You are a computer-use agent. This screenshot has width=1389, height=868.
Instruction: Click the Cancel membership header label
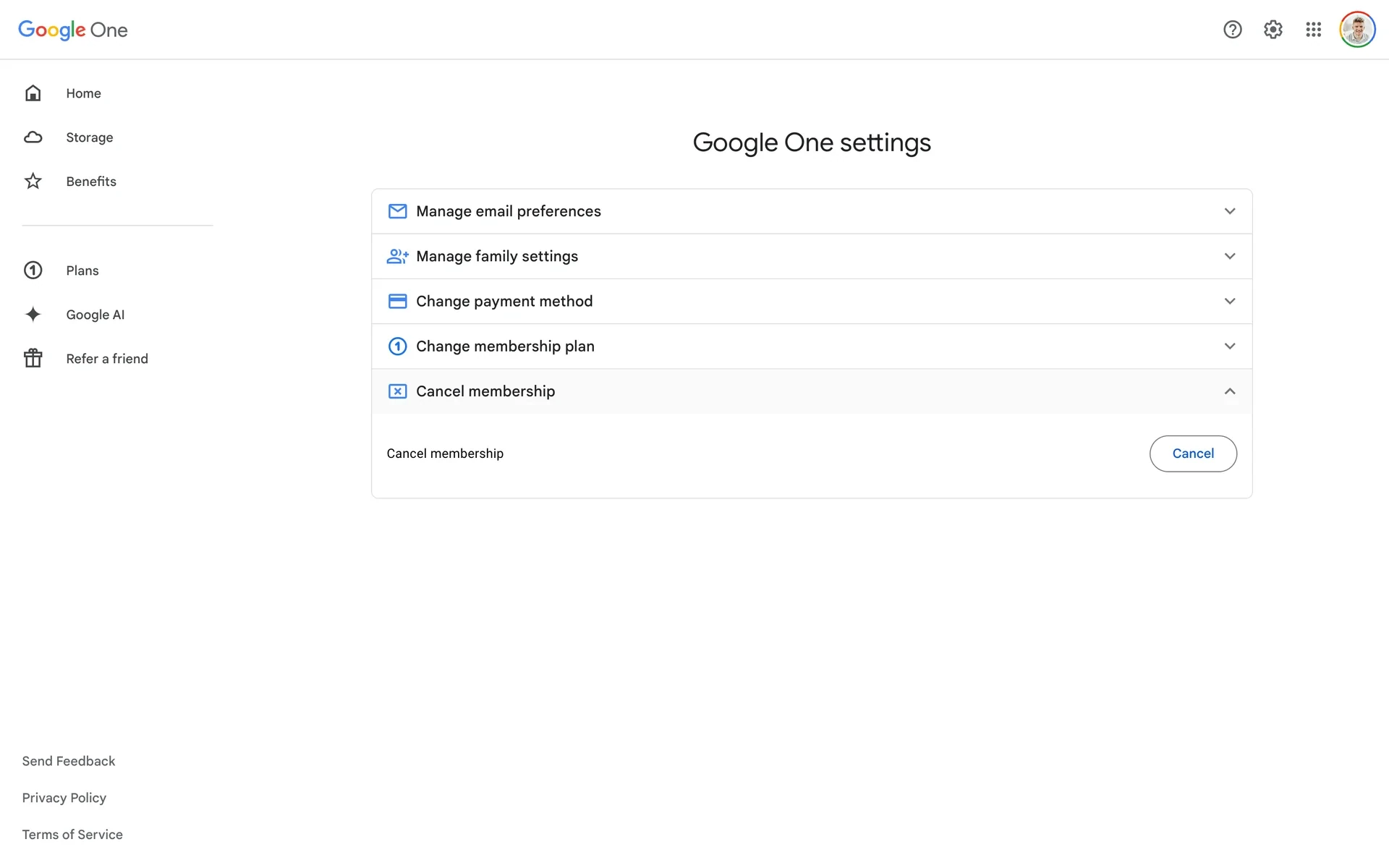[x=485, y=391]
